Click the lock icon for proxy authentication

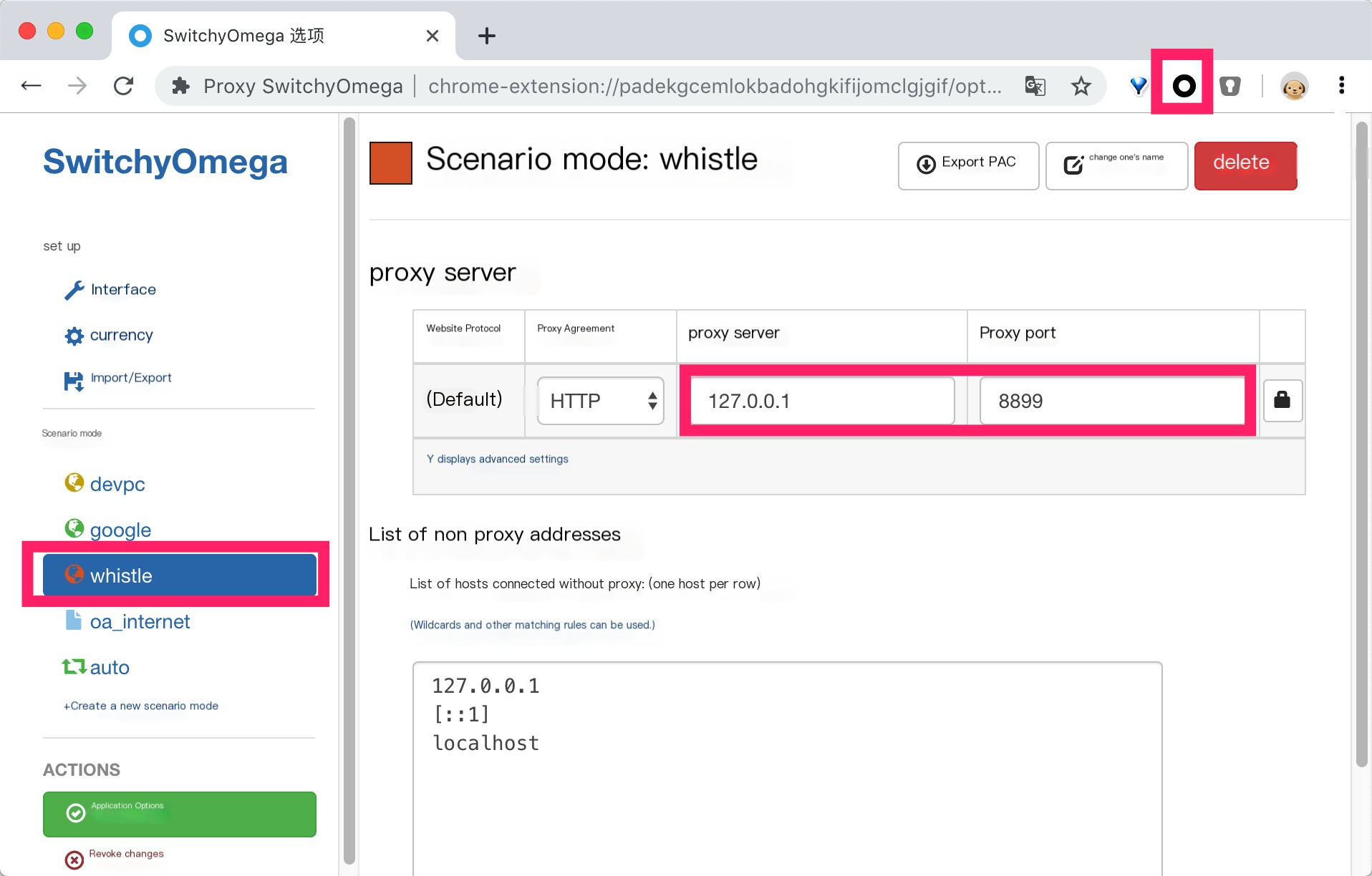click(x=1282, y=399)
